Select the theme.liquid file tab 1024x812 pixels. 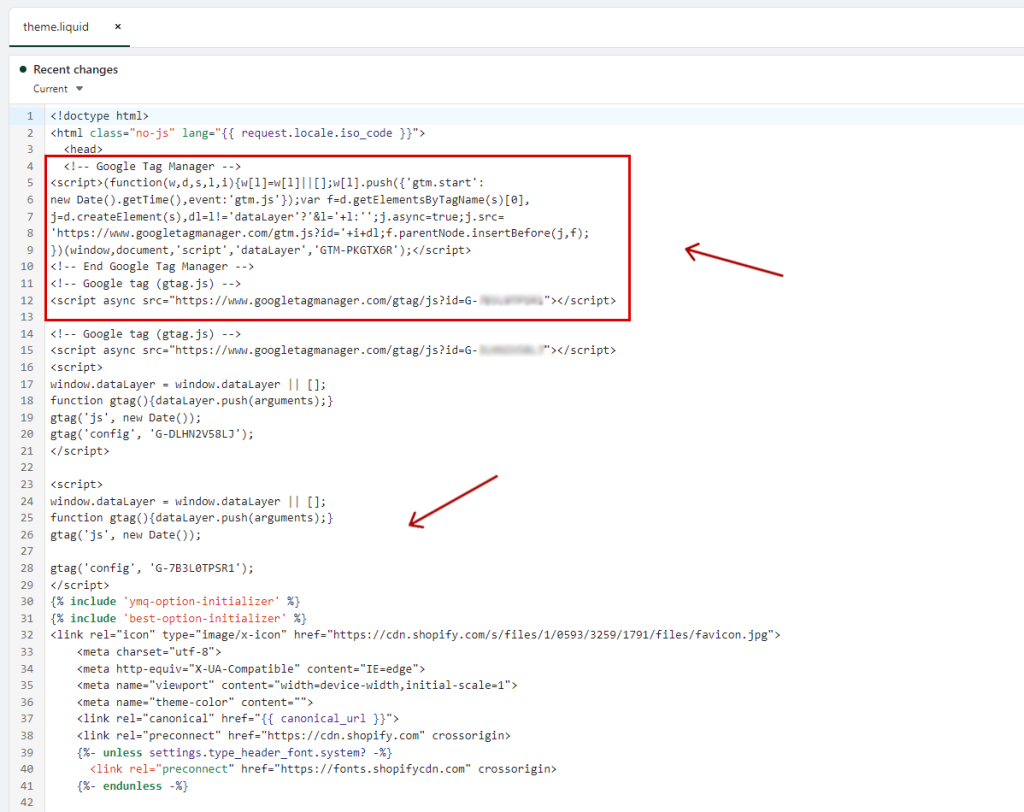click(x=56, y=27)
